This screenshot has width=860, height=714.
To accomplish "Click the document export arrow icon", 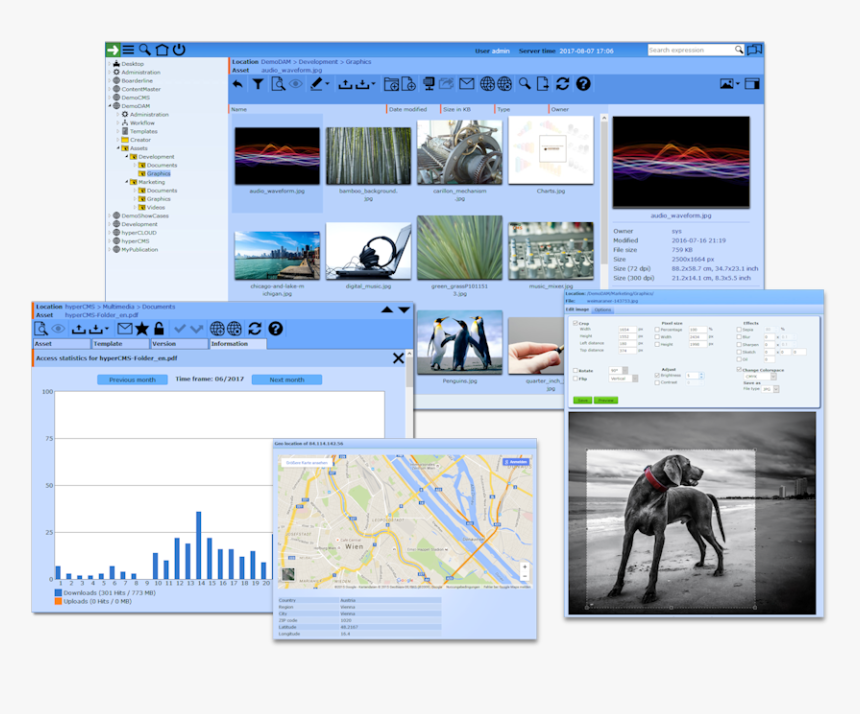I will pos(542,84).
